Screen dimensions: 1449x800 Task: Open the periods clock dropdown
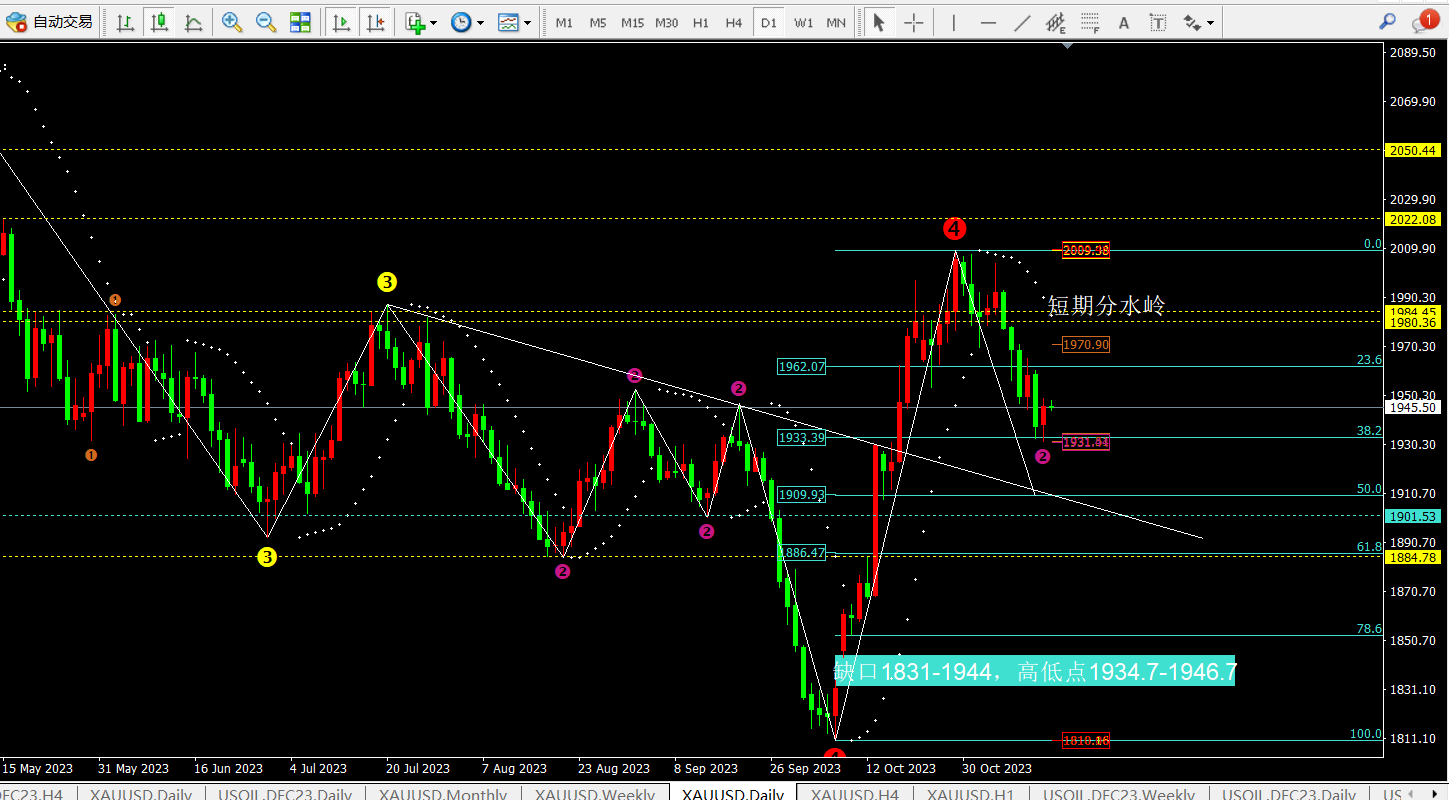pyautogui.click(x=467, y=22)
